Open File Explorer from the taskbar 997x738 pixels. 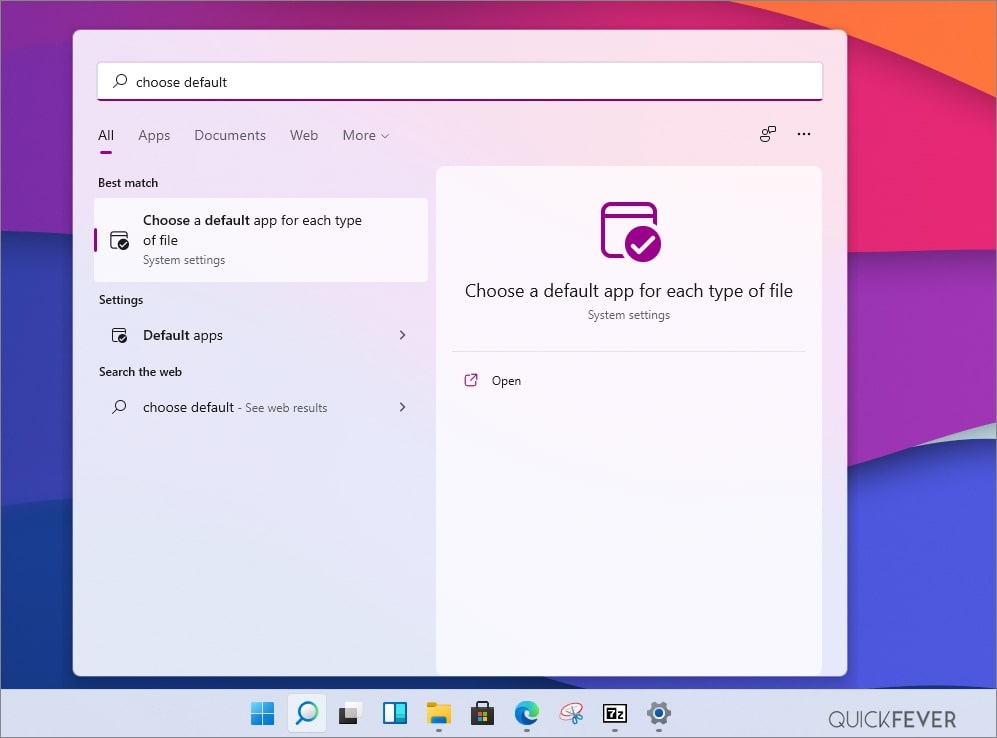tap(439, 714)
